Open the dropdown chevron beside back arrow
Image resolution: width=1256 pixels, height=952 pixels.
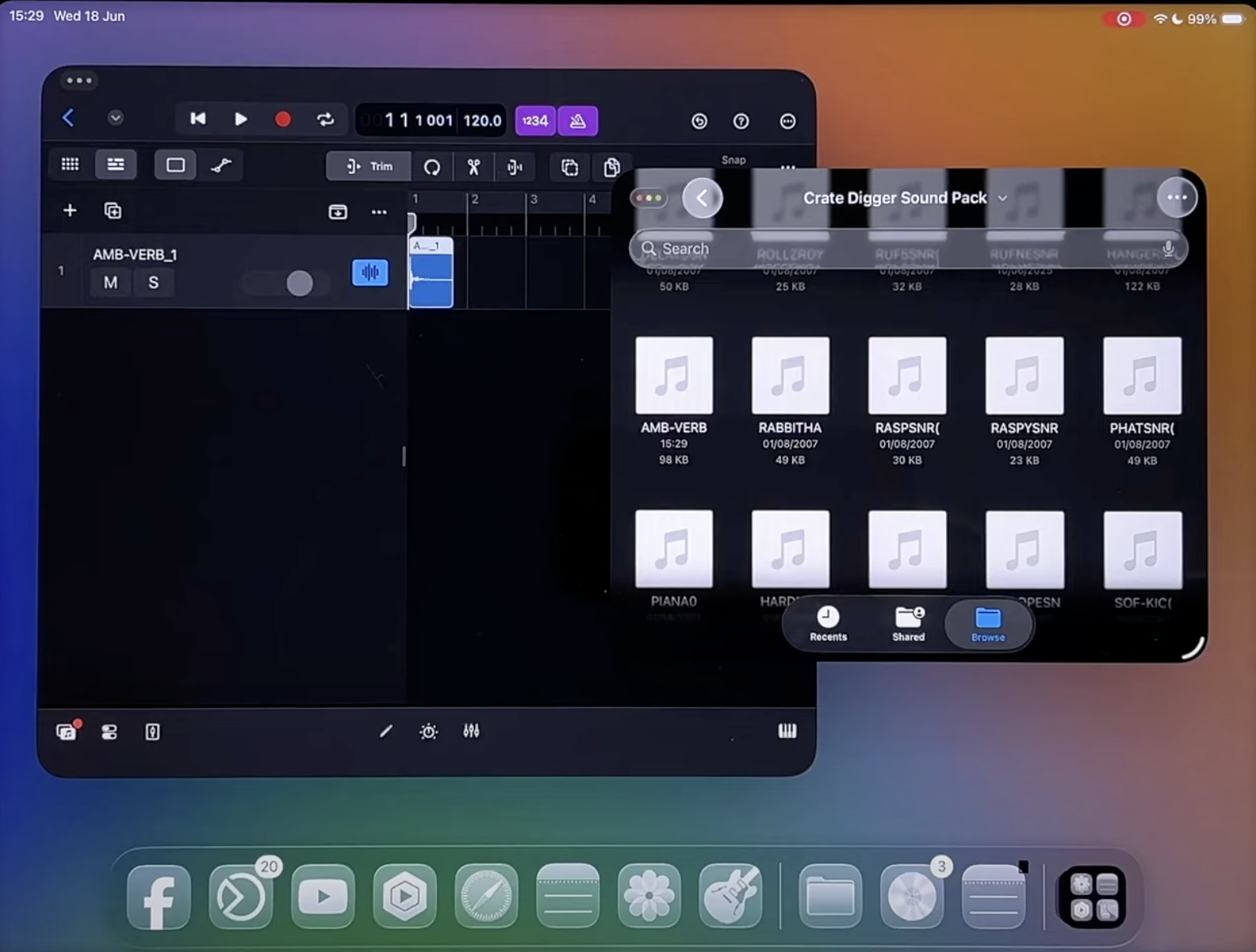(116, 119)
